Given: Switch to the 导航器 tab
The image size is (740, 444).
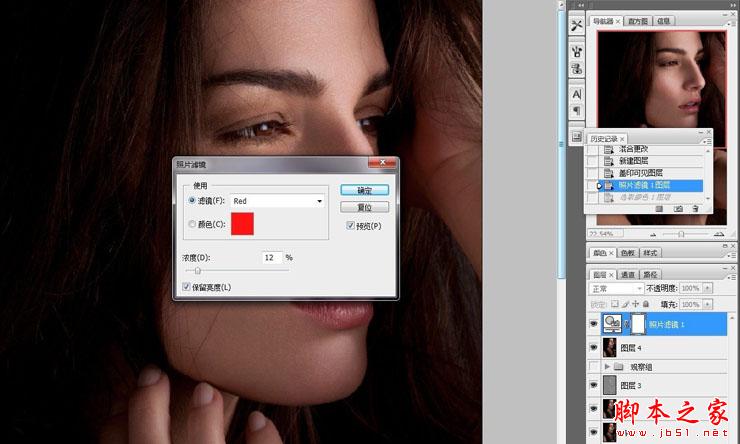Looking at the screenshot, I should [603, 21].
